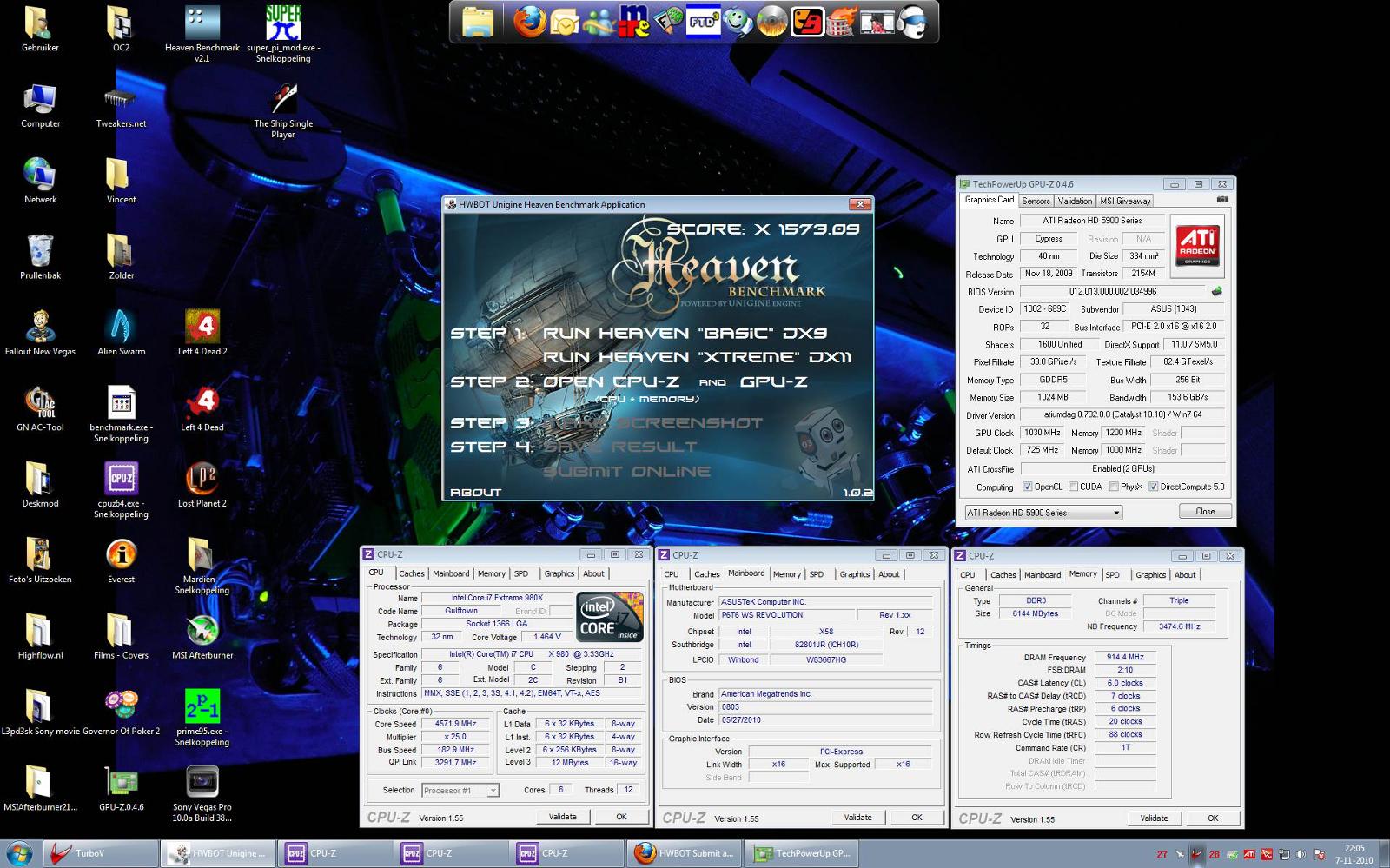Open The Ship Single Player shortcut

pos(283,110)
